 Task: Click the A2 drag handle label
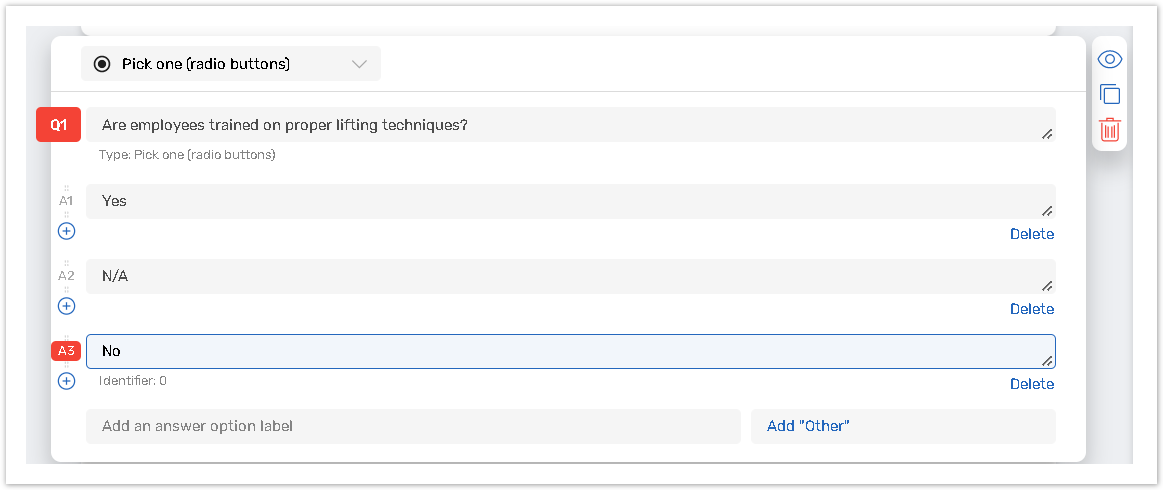pyautogui.click(x=66, y=275)
